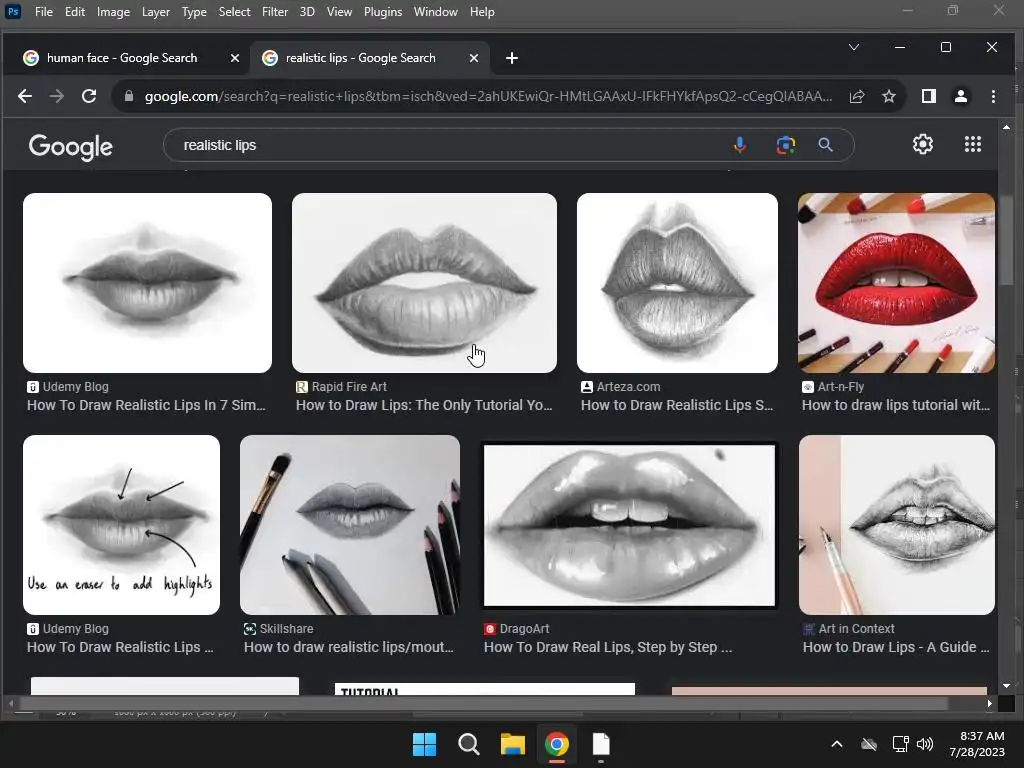Follow link How to Draw Realistic Lips S...
This screenshot has width=1024, height=768.
677,406
